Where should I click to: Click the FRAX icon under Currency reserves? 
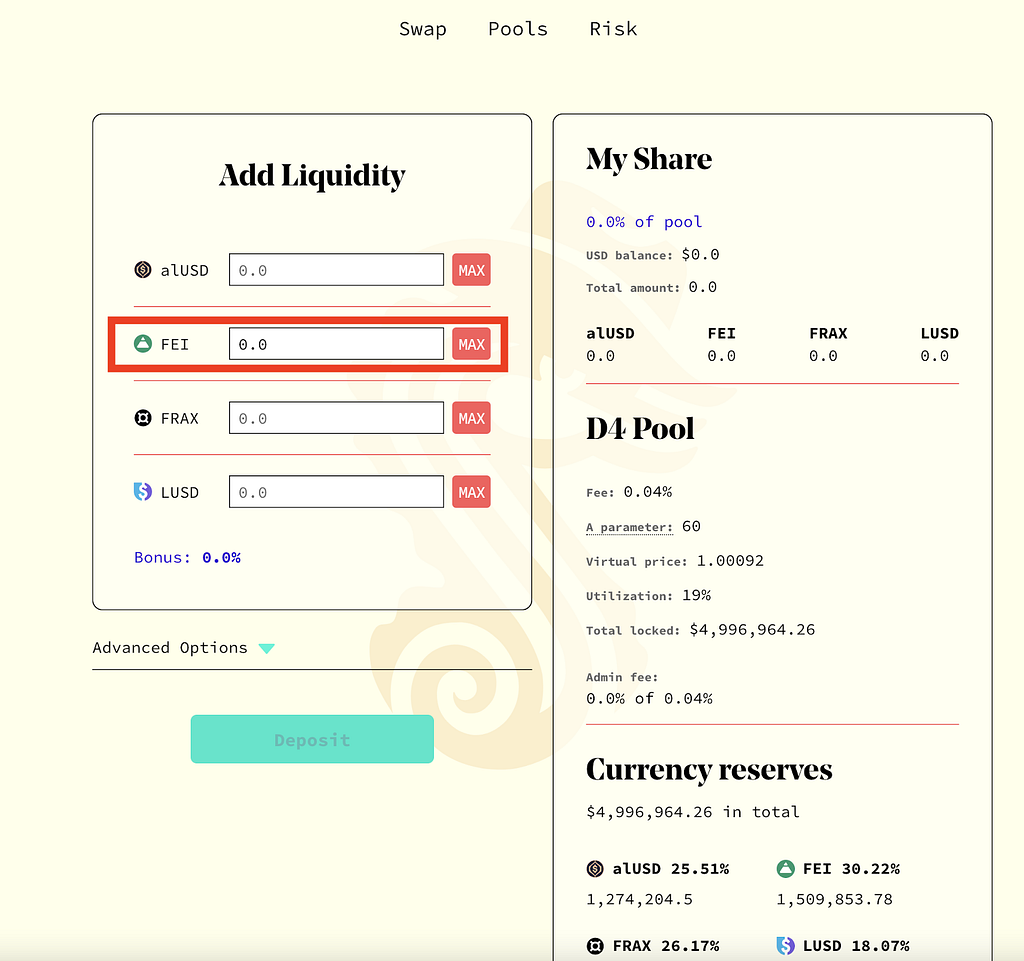click(595, 946)
